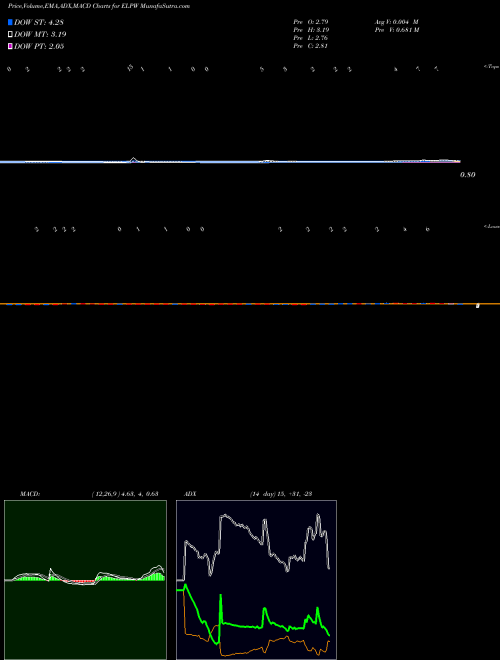Select the white DOW MT legend swatch
Image resolution: width=500 pixels, height=660 pixels.
(10, 34)
